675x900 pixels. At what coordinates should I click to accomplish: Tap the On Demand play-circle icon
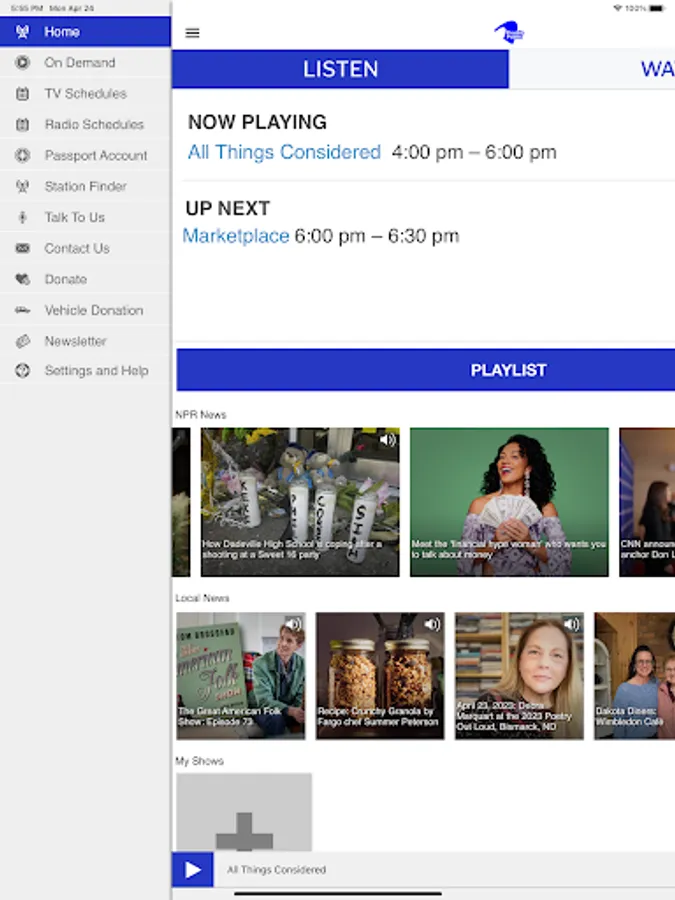(22, 63)
